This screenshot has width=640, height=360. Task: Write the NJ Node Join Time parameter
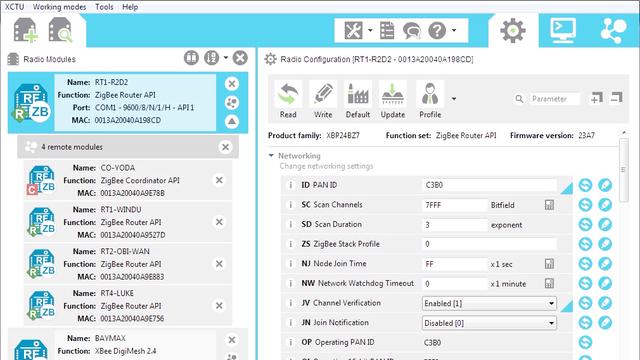[x=605, y=263]
